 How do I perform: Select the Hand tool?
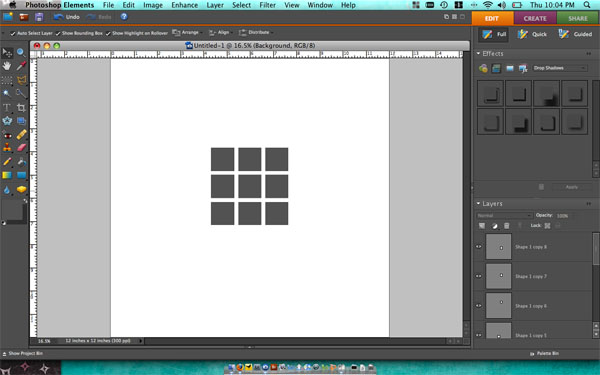tap(7, 66)
